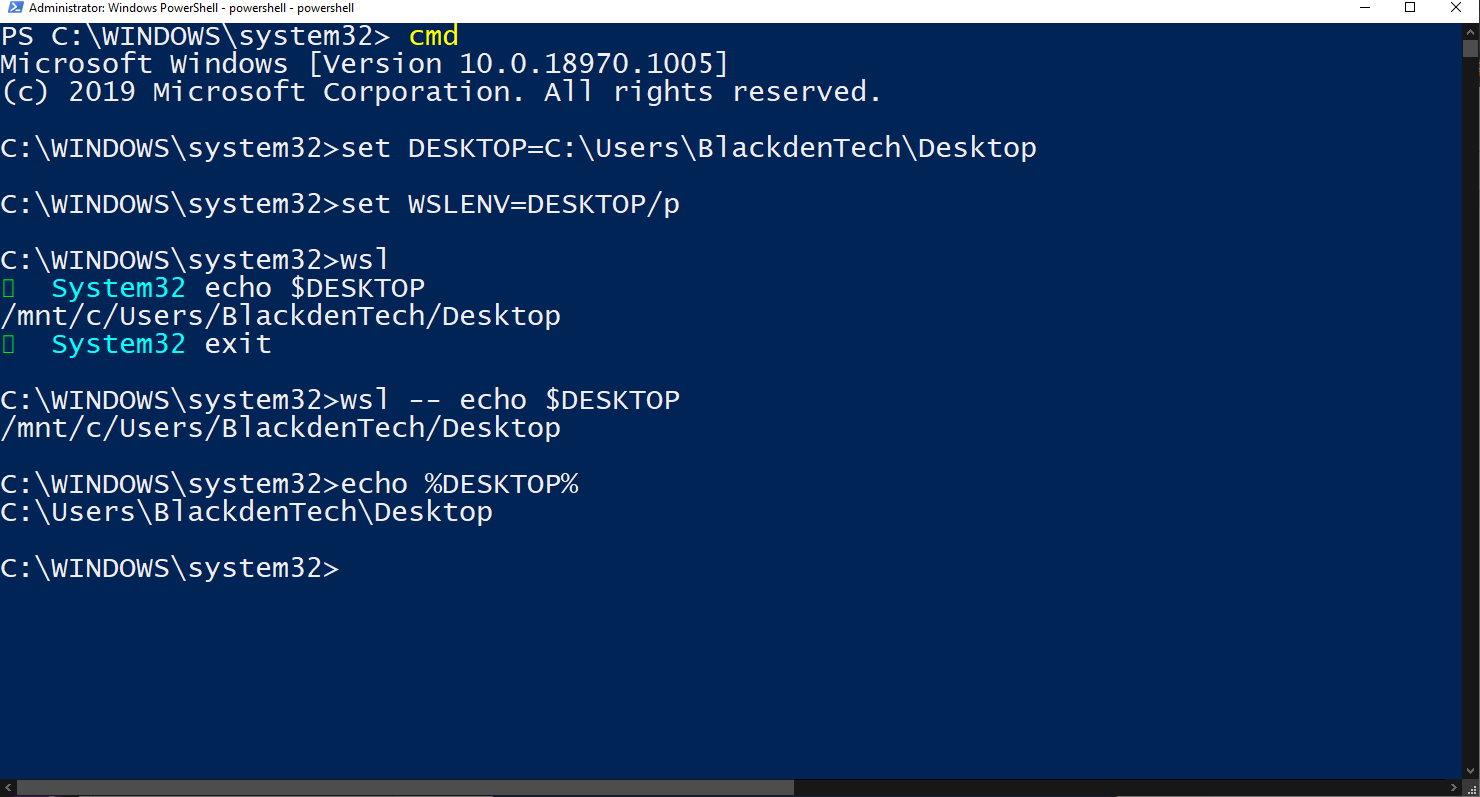Viewport: 1480px width, 797px height.
Task: Click the horizontal scrollbar left arrow
Action: [8, 788]
